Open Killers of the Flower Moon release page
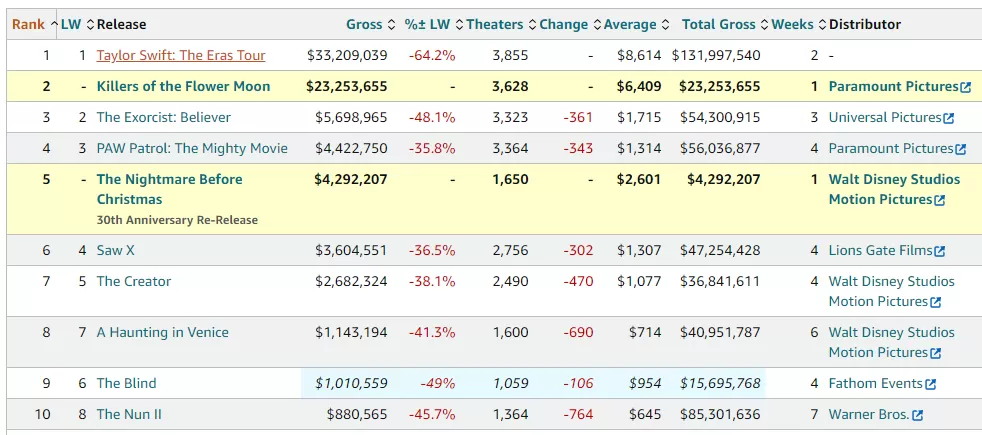The height and width of the screenshot is (435, 982). click(x=183, y=86)
